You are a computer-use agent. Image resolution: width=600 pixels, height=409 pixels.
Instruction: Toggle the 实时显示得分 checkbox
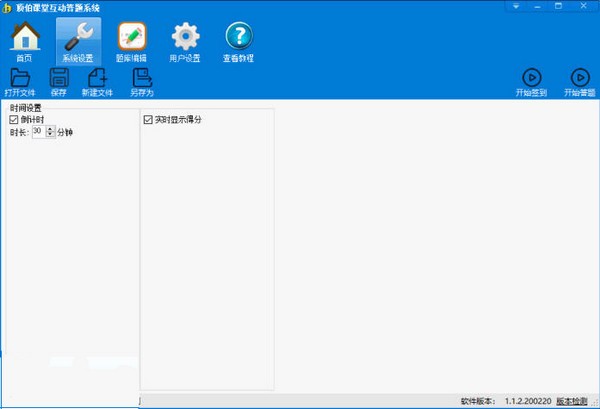(x=149, y=120)
